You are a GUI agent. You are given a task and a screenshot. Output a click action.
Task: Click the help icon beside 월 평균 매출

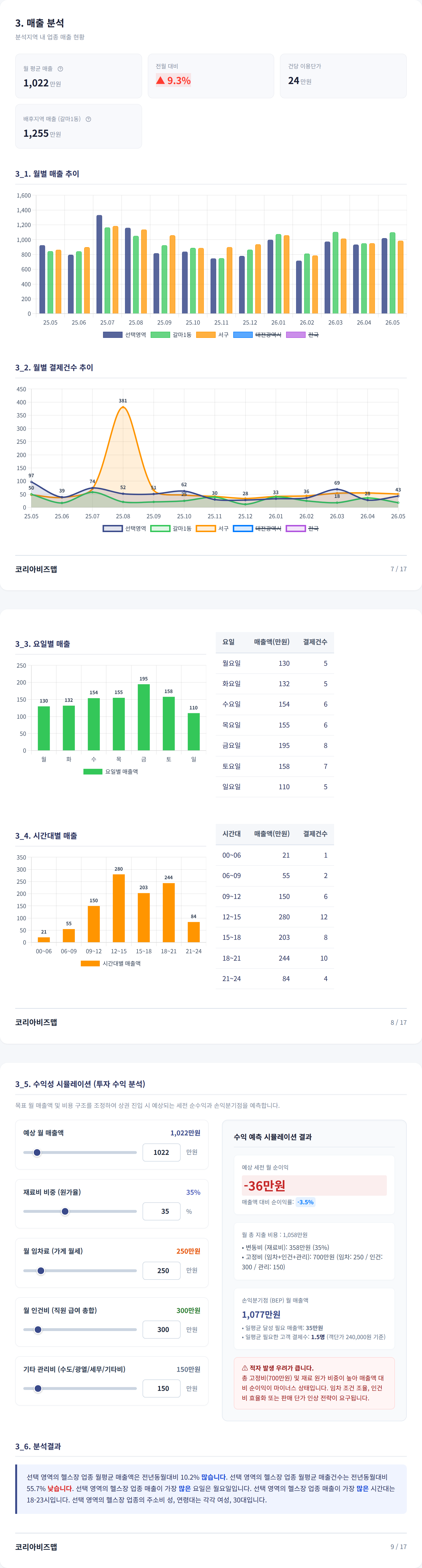coord(60,69)
